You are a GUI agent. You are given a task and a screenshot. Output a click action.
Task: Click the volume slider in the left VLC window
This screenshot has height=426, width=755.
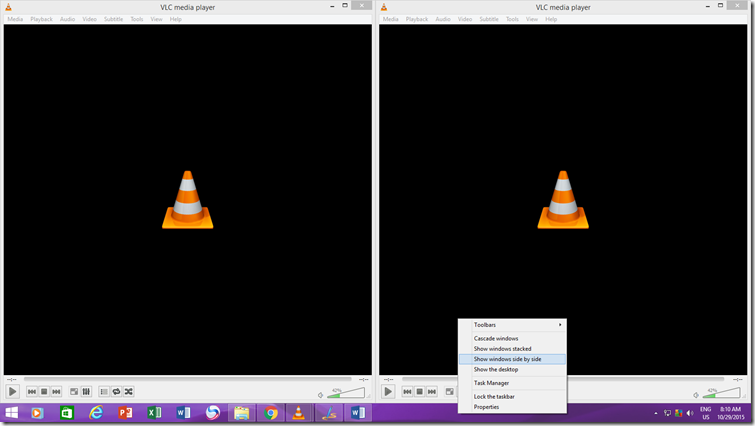[x=346, y=393]
